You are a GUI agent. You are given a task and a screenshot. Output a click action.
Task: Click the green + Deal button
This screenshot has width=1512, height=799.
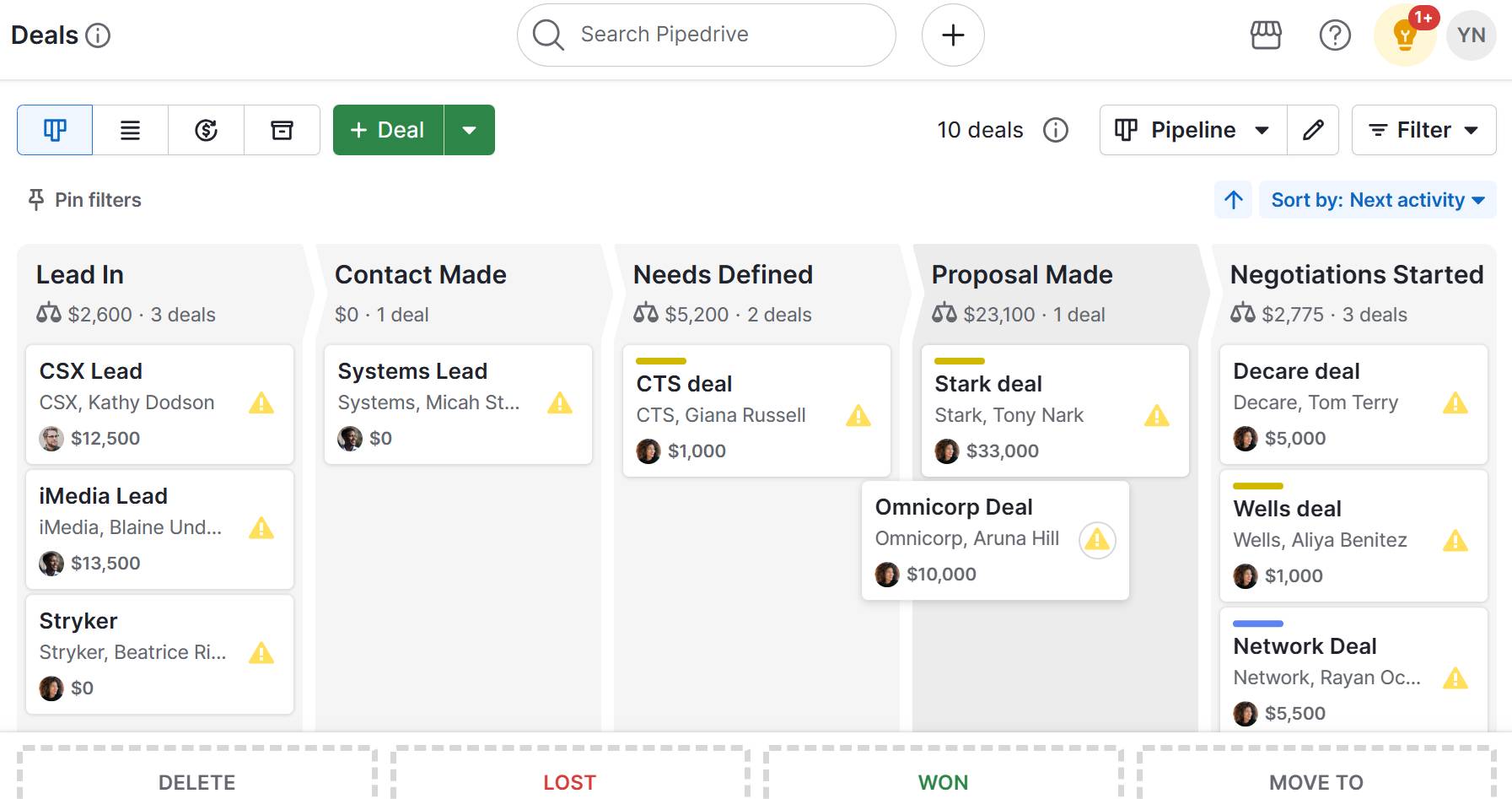[386, 130]
